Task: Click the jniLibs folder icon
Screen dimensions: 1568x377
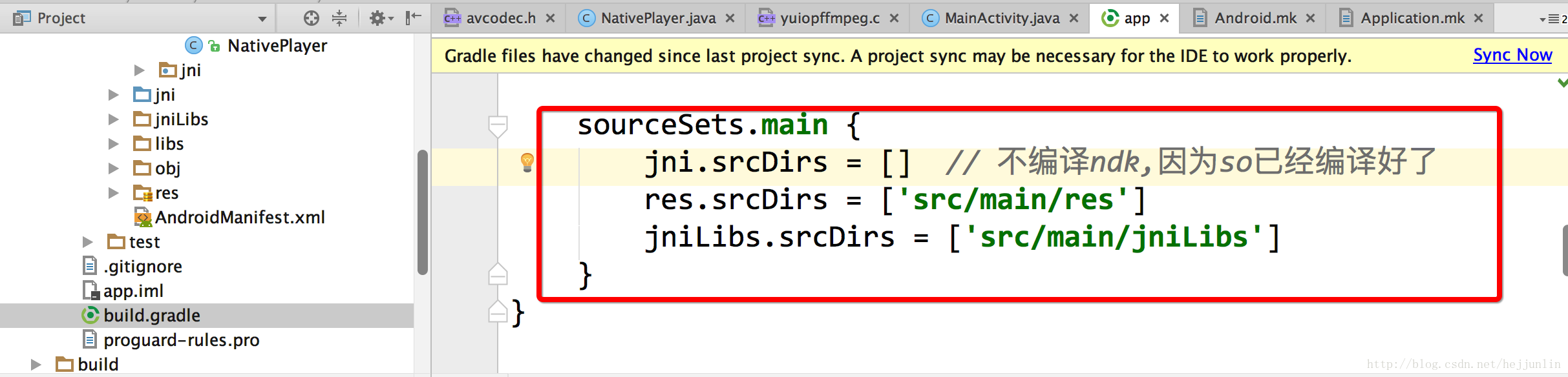Action: (x=142, y=119)
